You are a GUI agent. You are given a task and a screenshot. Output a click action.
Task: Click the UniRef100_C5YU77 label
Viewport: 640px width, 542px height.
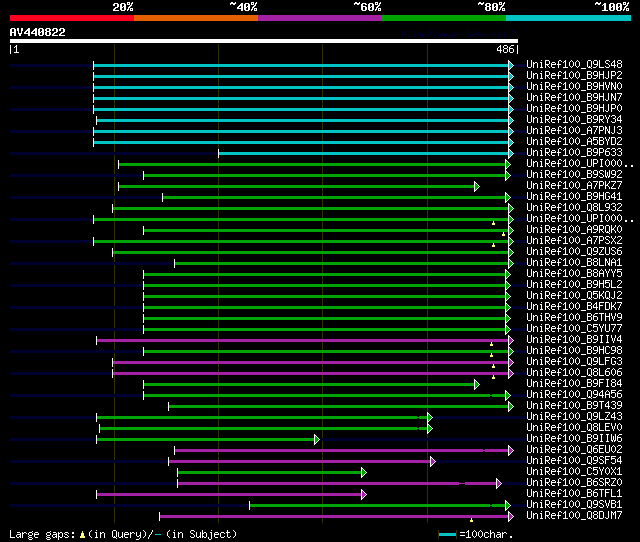tap(574, 329)
